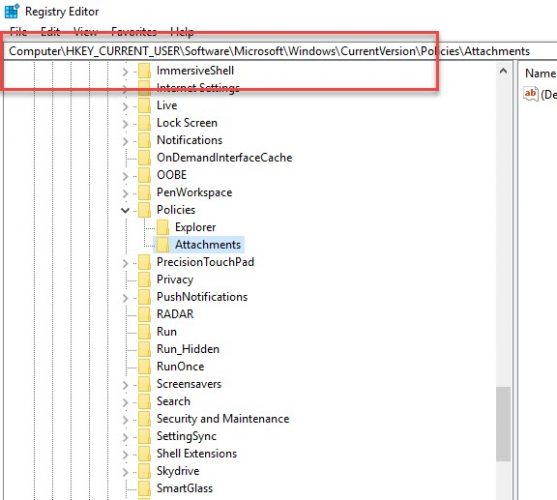This screenshot has height=500, width=557.
Task: Click the OnDemandInterfaceCache folder icon
Action: point(144,158)
